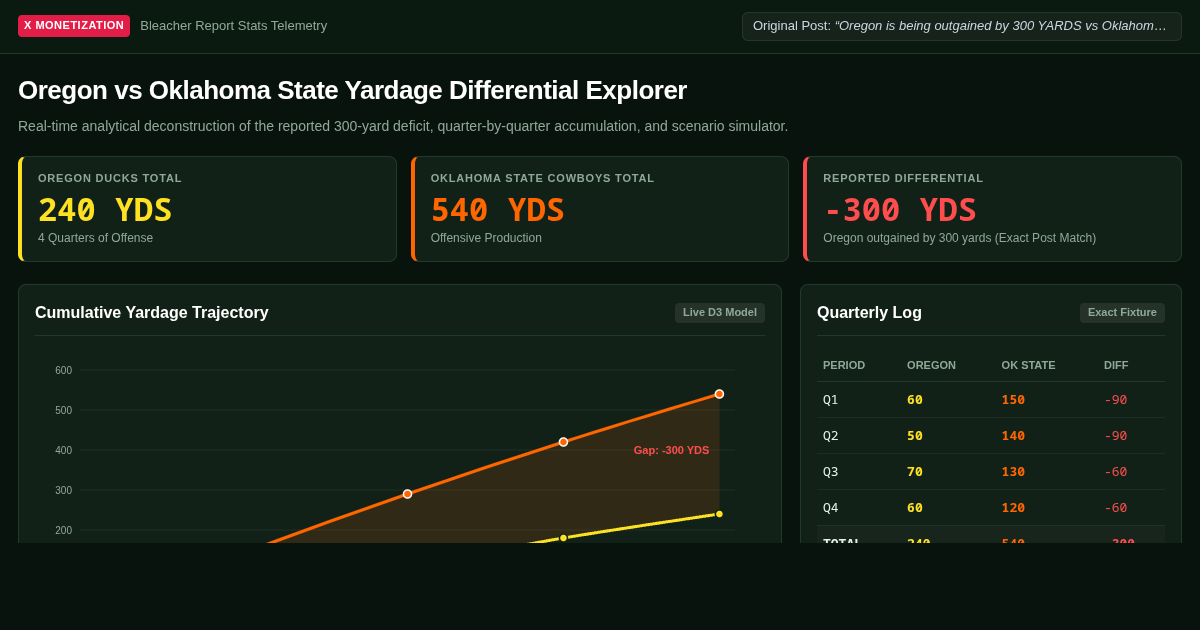Screen dimensions: 1200x630
Task: Click the Bleacher Report Stats Telemetry label
Action: click(233, 26)
